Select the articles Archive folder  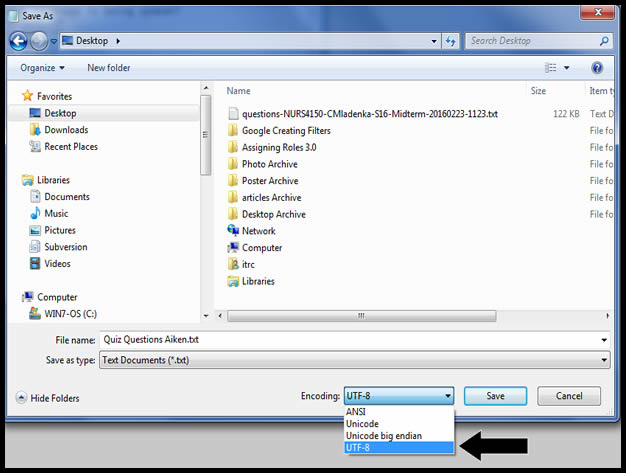click(x=271, y=198)
